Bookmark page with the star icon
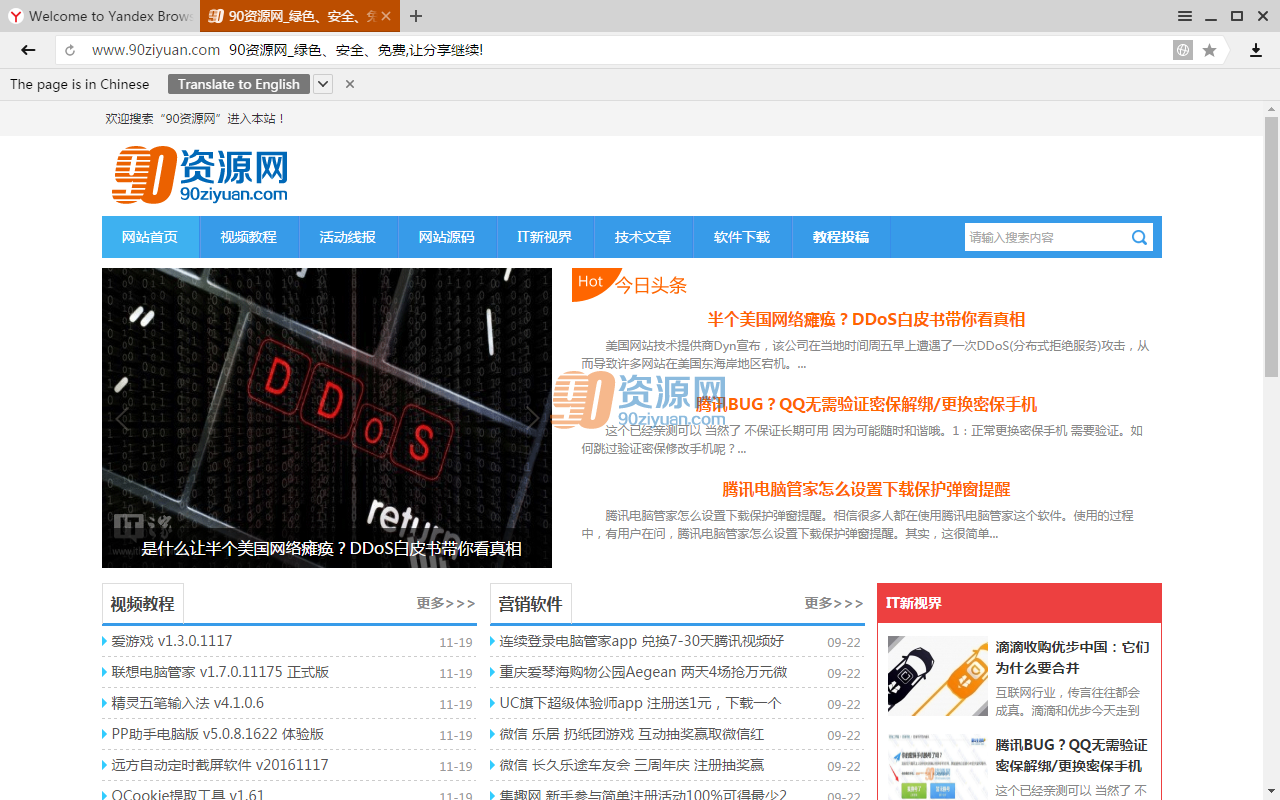This screenshot has height=800, width=1280. pos(1209,50)
